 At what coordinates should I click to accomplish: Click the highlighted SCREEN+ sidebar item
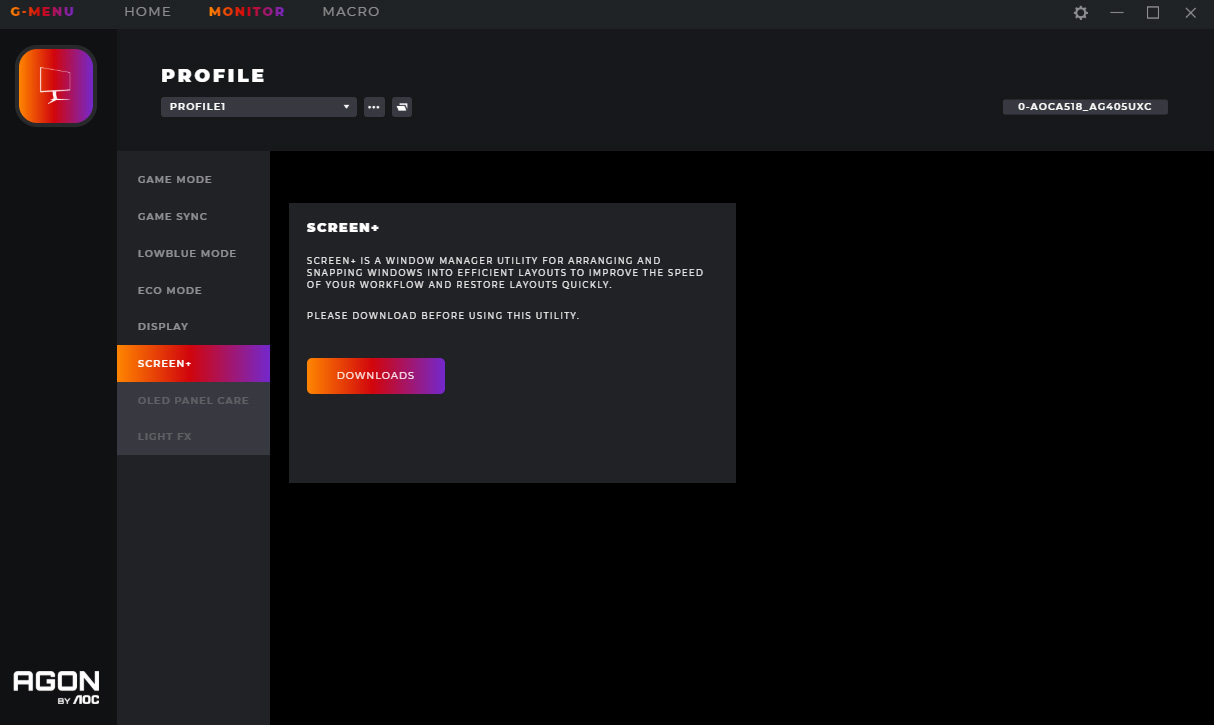pyautogui.click(x=193, y=363)
